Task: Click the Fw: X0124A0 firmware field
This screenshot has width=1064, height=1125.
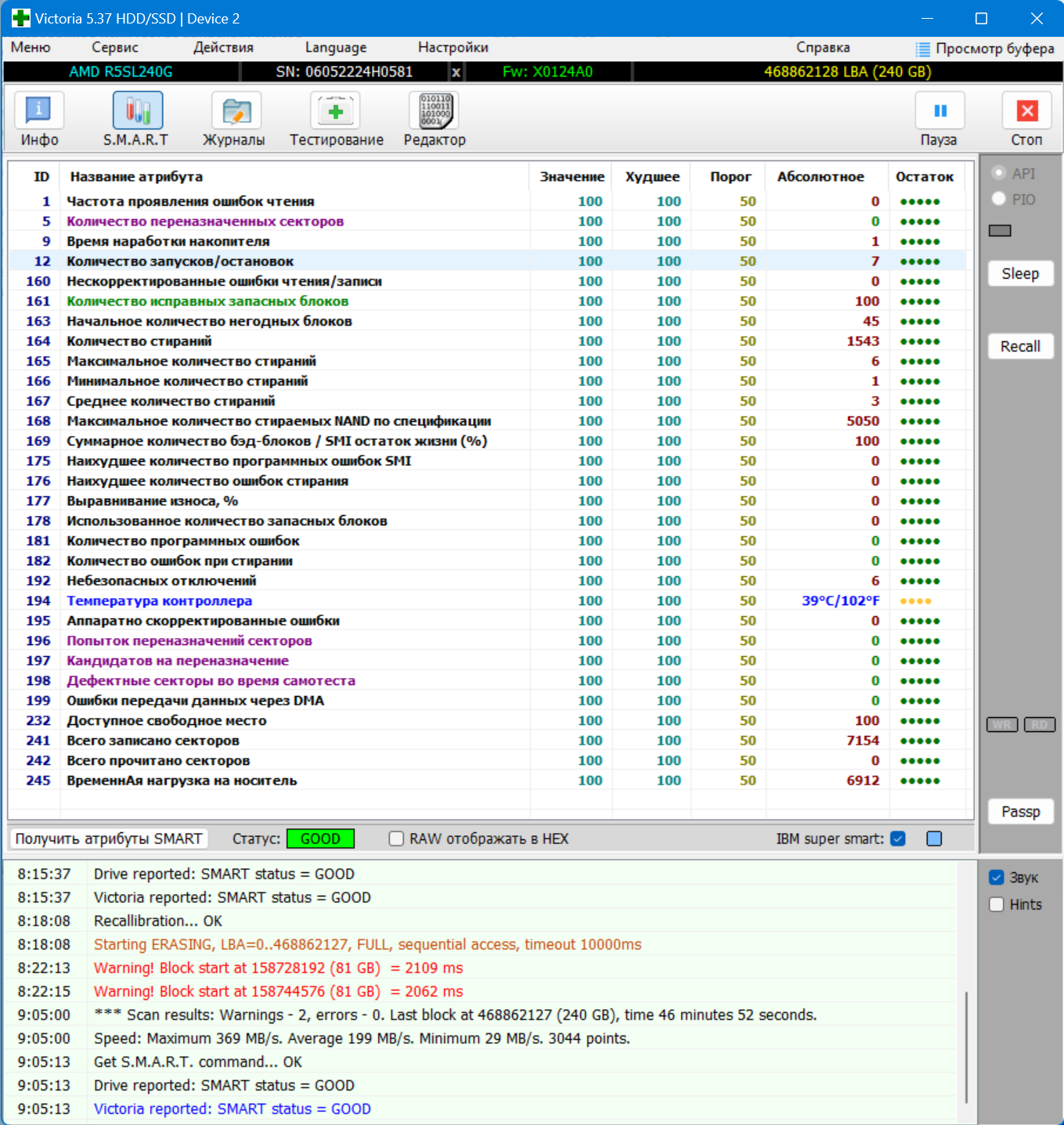Action: coord(547,72)
